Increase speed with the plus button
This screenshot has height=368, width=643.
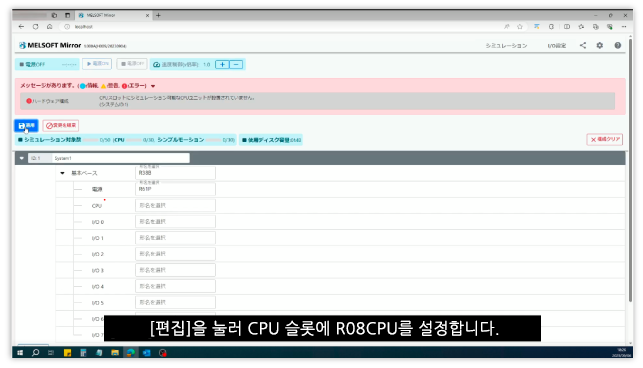click(222, 64)
